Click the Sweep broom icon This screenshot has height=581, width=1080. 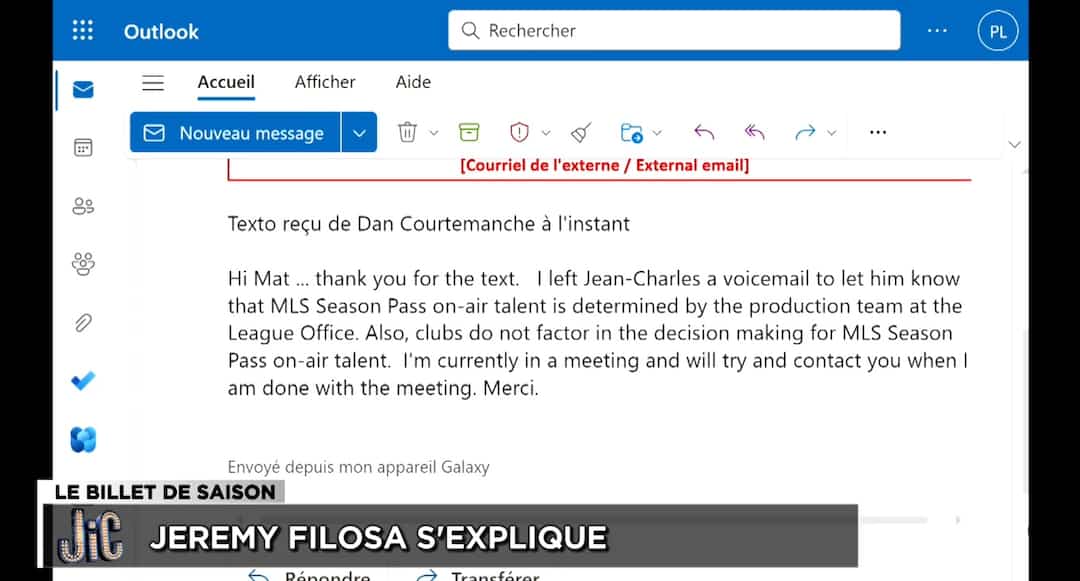(x=581, y=132)
